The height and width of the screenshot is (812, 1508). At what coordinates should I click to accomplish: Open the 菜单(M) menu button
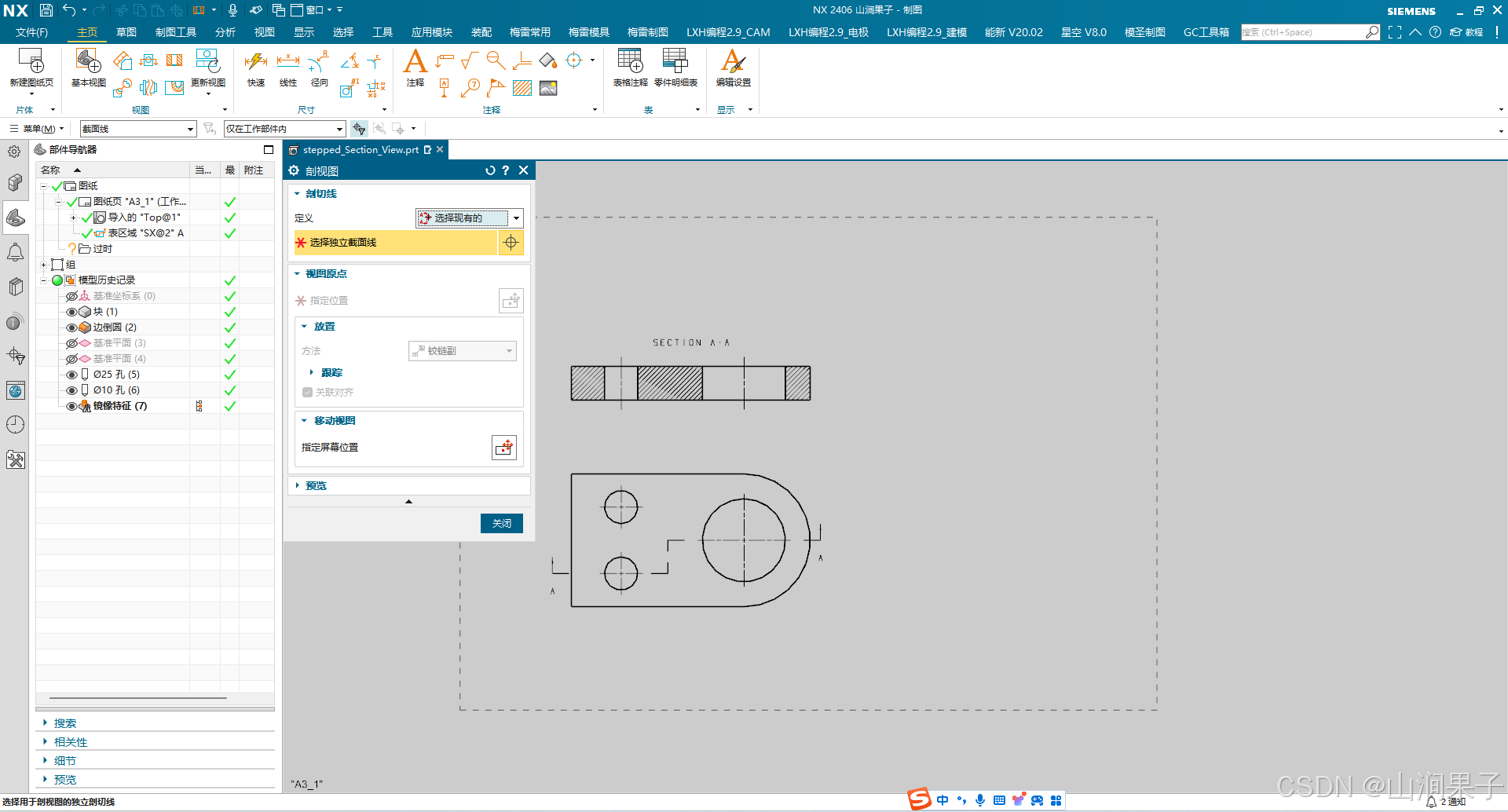coord(37,129)
